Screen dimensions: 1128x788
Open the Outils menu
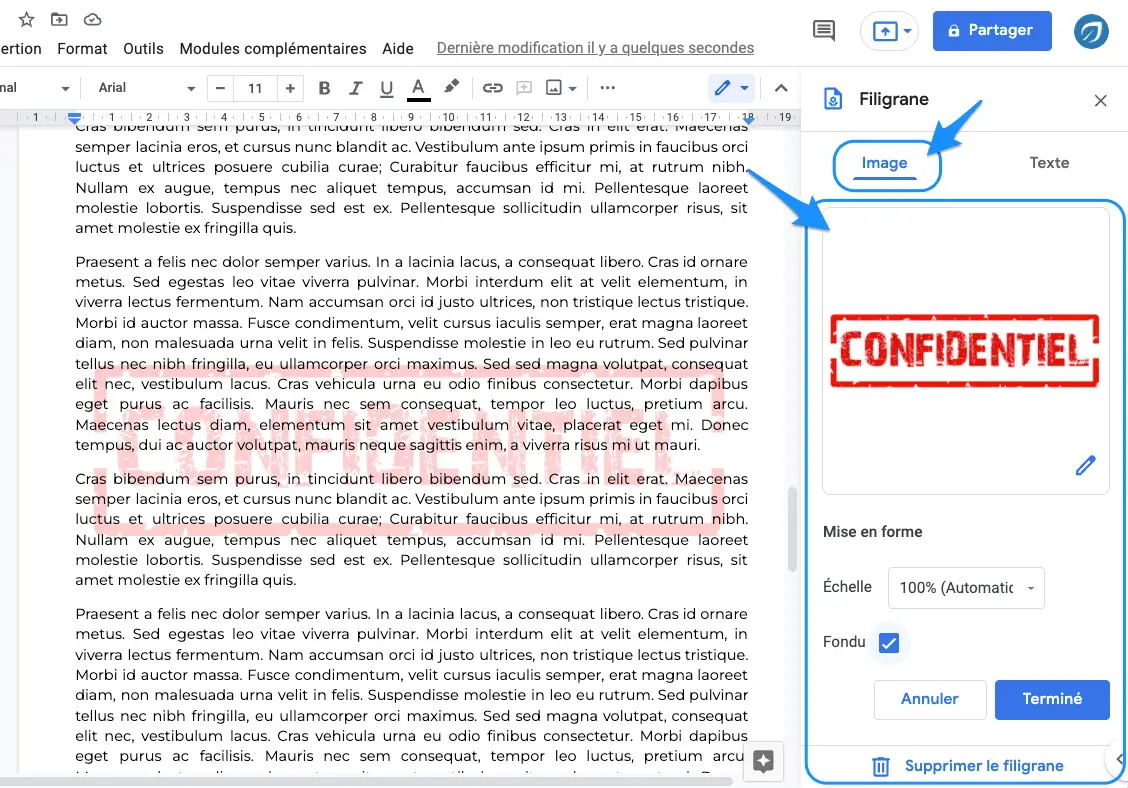[x=143, y=49]
